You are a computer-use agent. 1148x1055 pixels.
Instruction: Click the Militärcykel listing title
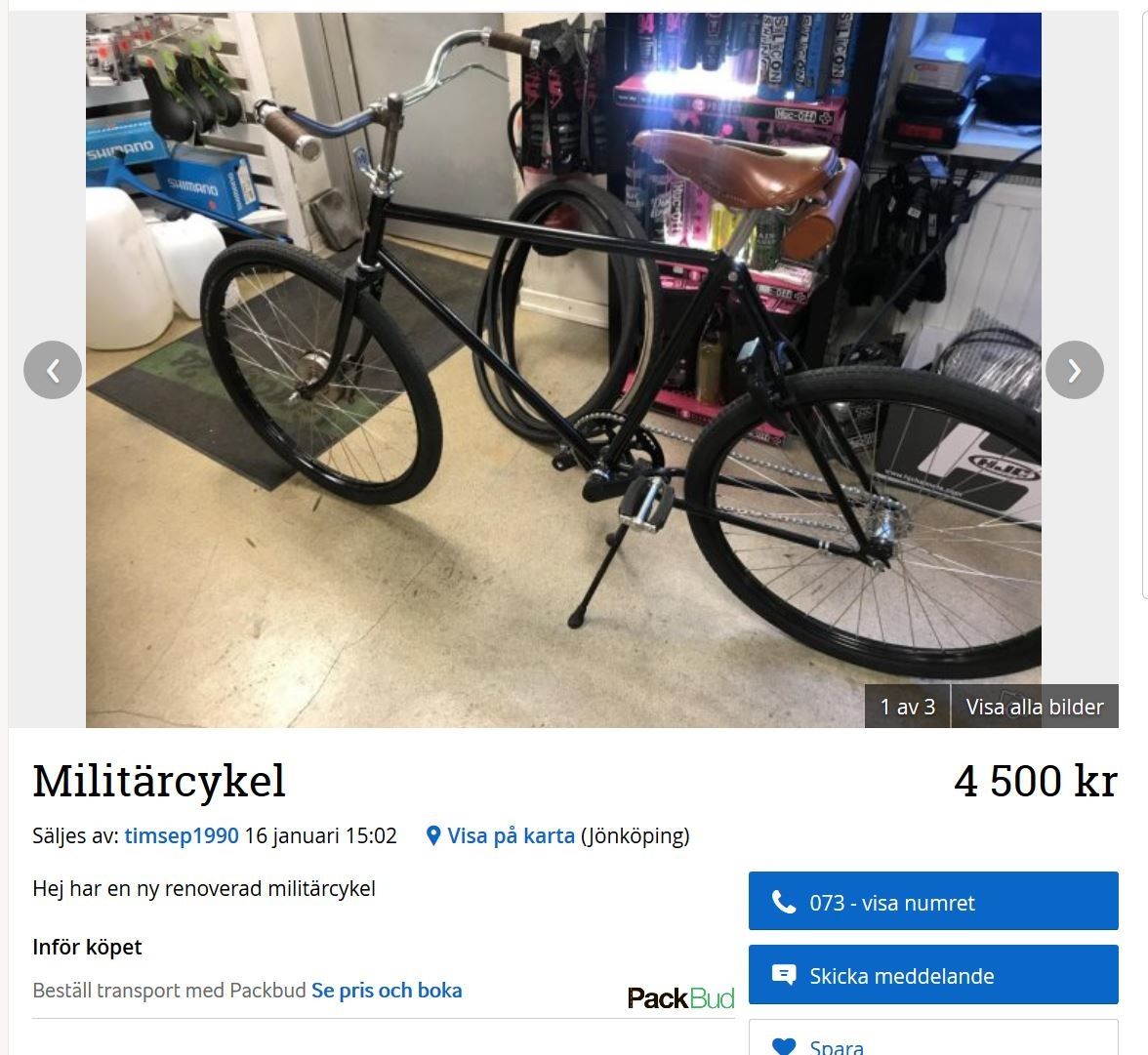coord(159,781)
